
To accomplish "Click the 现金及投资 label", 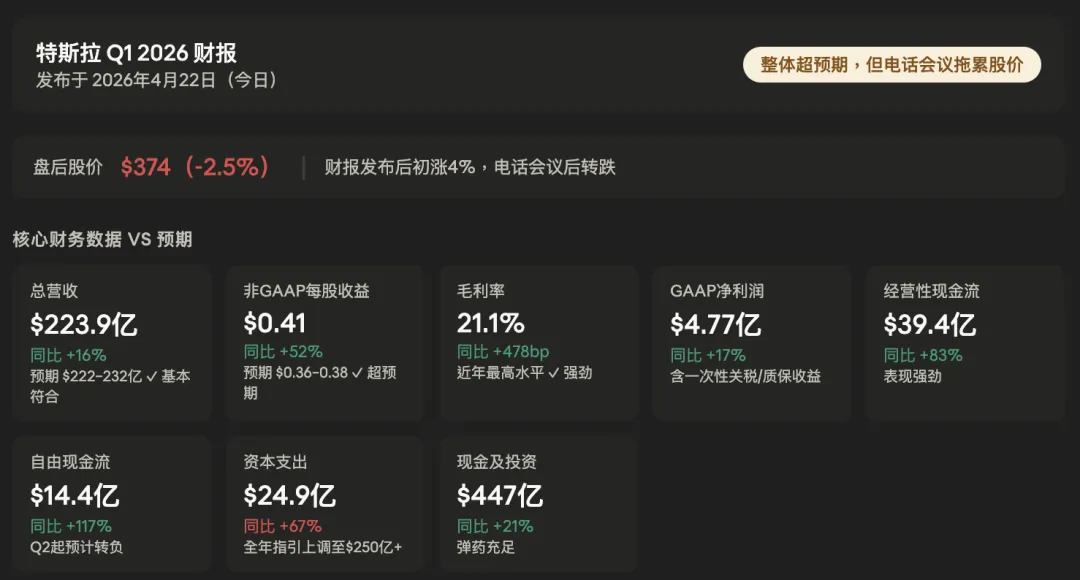I will click(497, 462).
